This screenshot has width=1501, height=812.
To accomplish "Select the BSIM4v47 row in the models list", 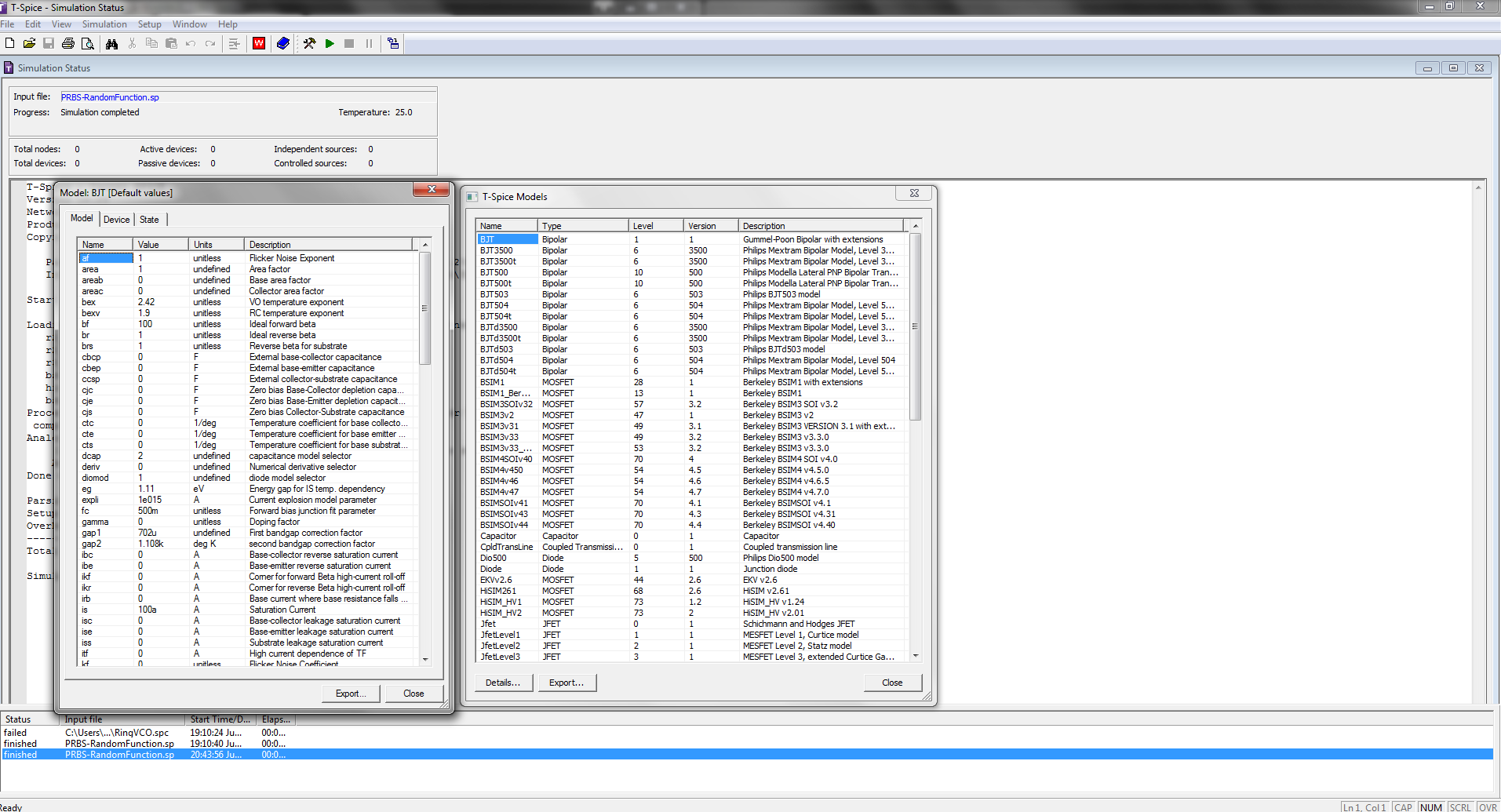I will [500, 492].
